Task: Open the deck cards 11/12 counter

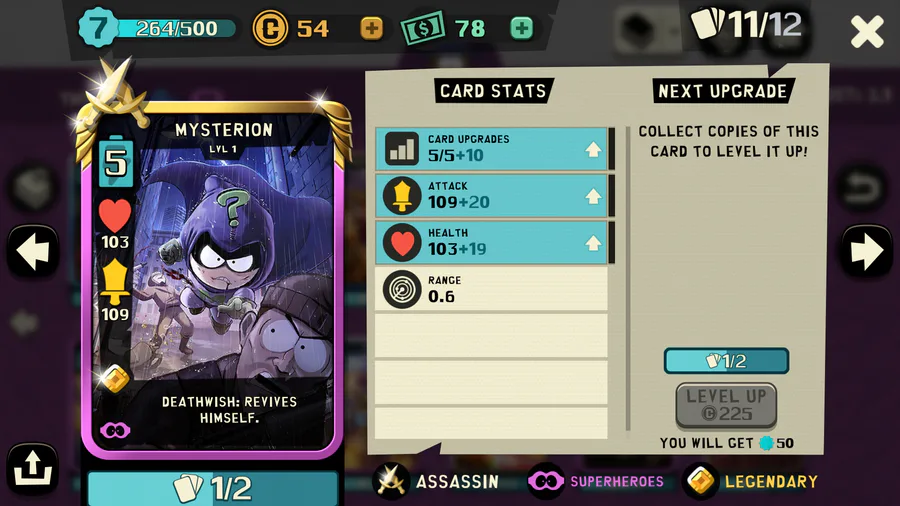Action: (x=745, y=25)
